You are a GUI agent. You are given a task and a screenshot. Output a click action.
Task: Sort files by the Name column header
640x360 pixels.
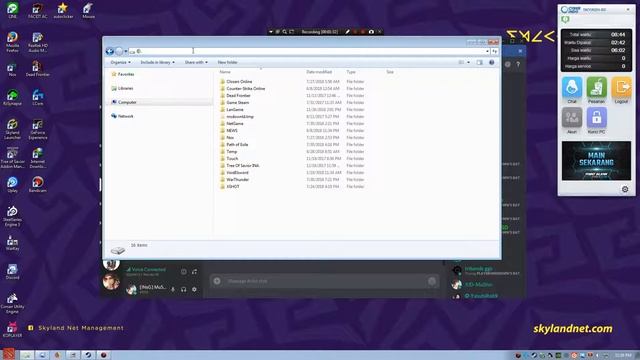point(225,72)
